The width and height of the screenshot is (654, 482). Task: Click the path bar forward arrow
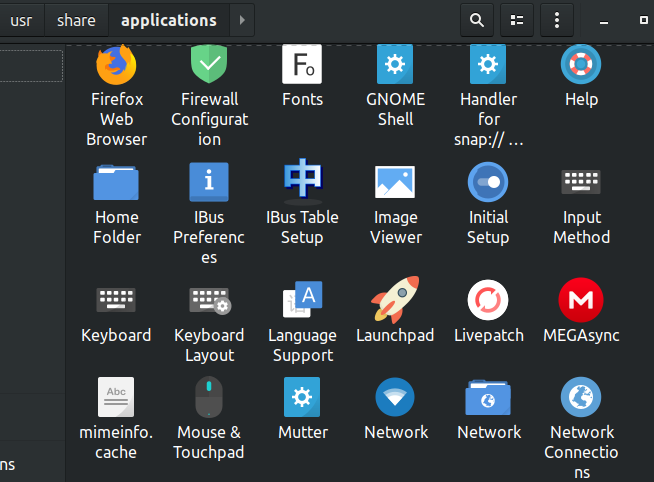242,20
